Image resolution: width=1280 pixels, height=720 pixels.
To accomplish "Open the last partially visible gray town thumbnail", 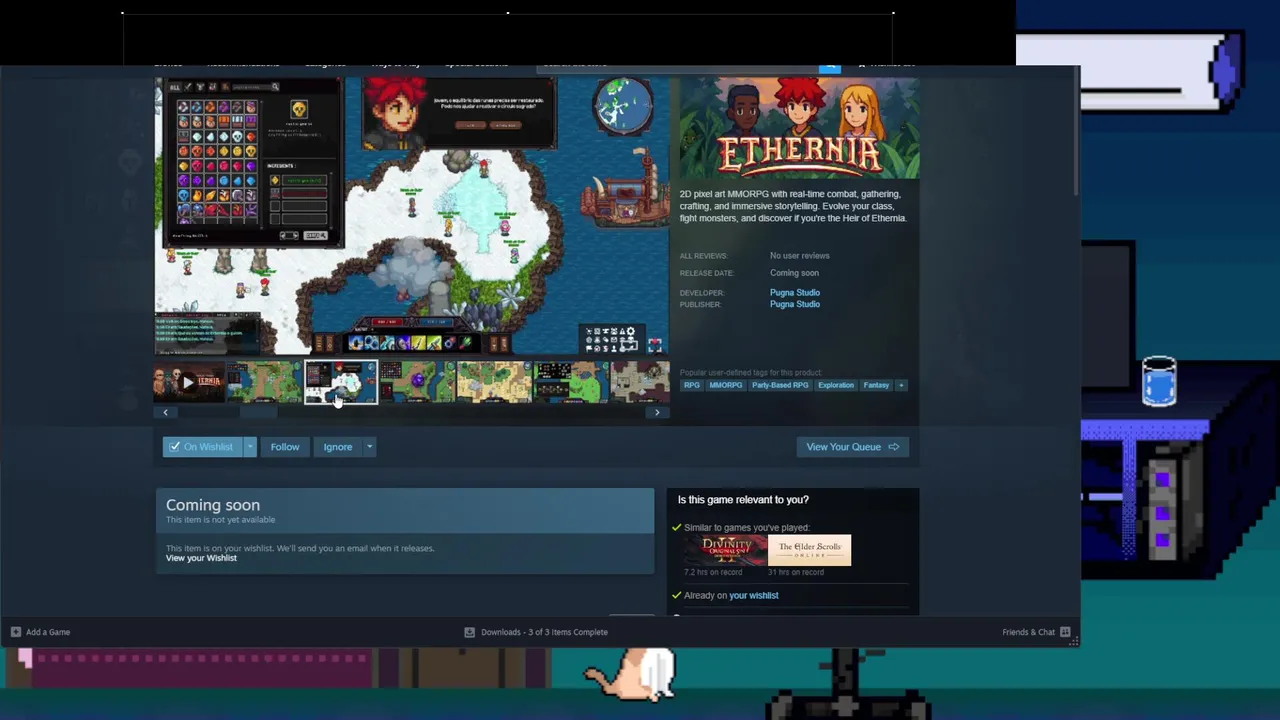I will [640, 382].
